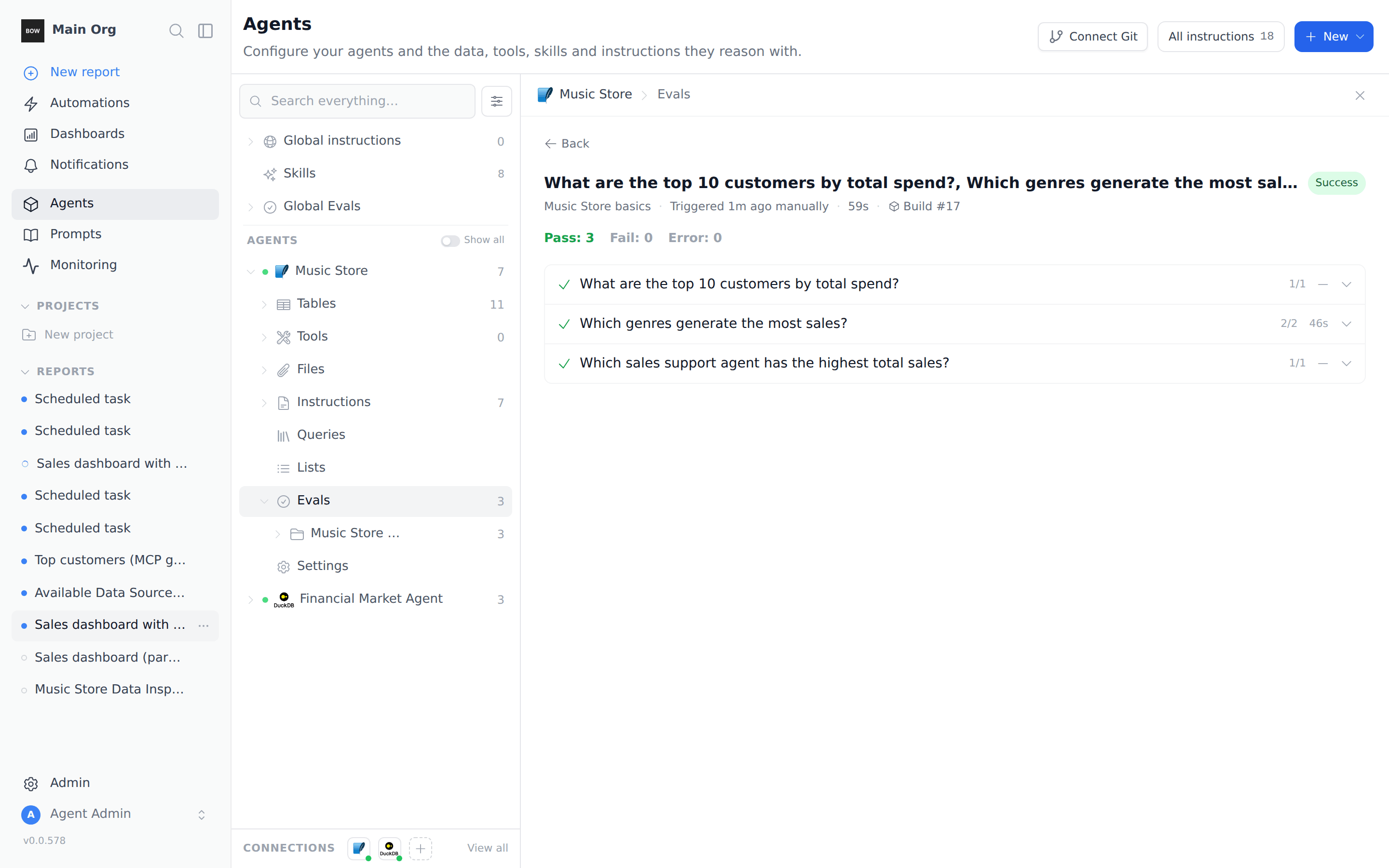1389x868 pixels.
Task: Open Skills in the agents tree
Action: 375,174
